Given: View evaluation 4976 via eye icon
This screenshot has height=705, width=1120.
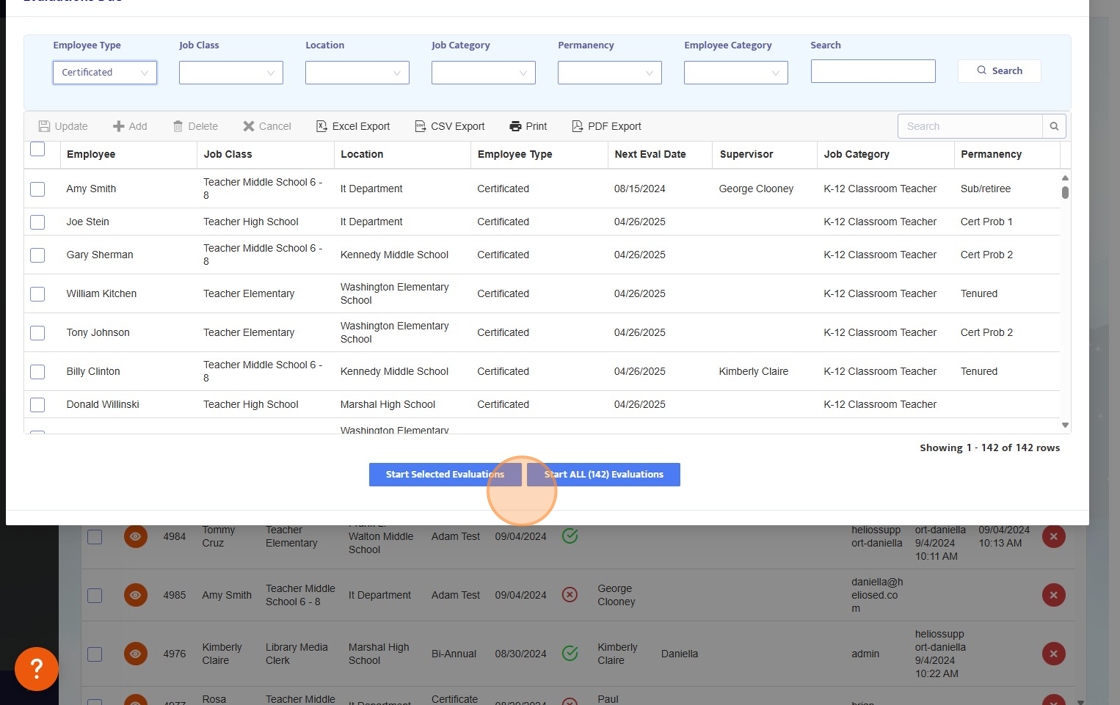Looking at the screenshot, I should 136,654.
